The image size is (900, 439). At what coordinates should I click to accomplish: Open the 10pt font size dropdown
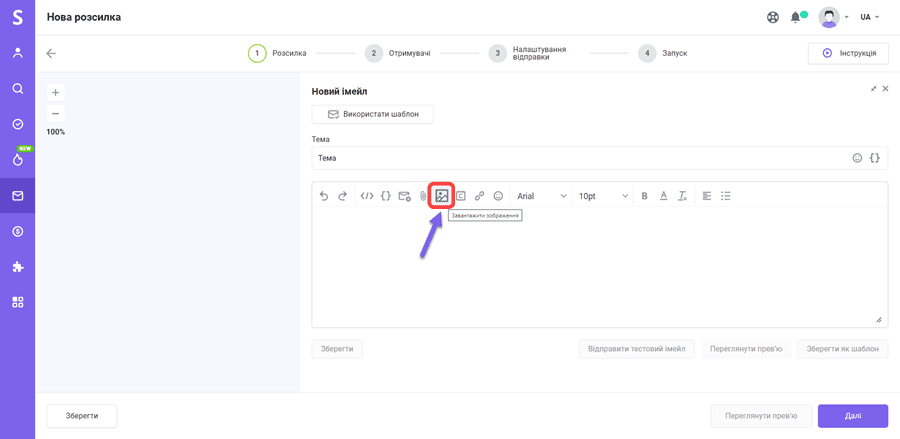coord(603,196)
